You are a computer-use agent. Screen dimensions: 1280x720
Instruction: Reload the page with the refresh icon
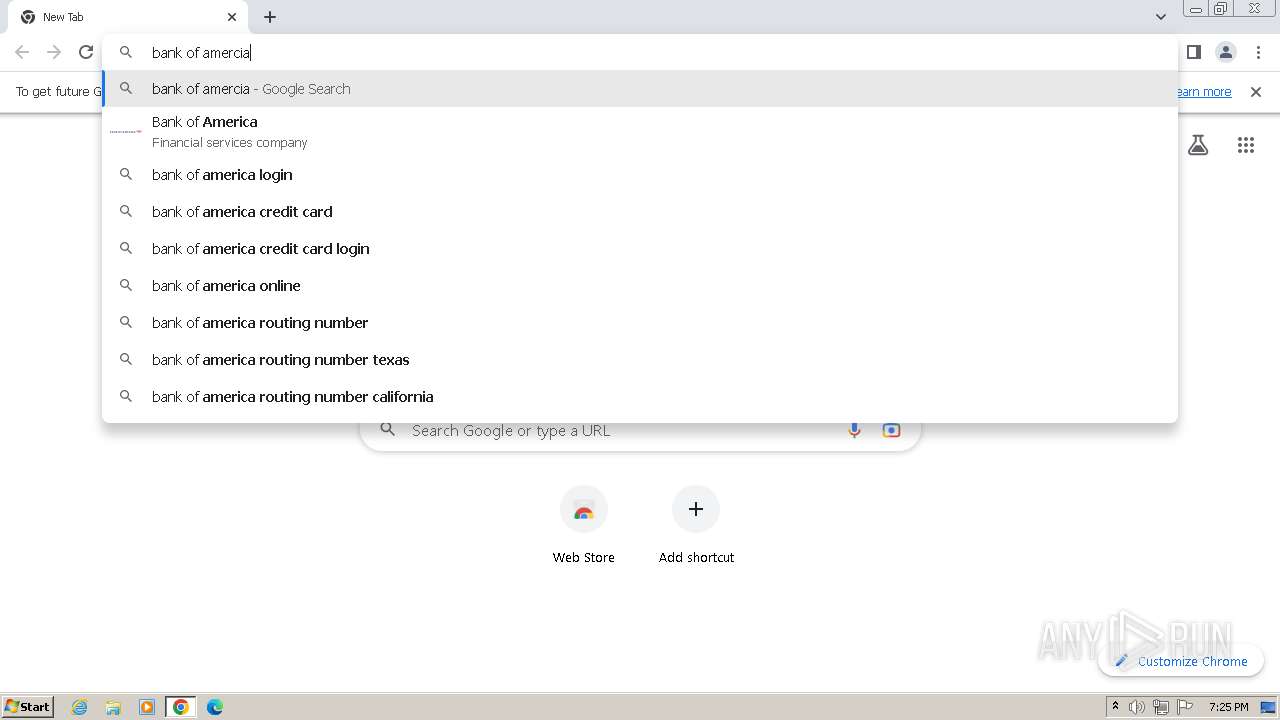coord(86,52)
